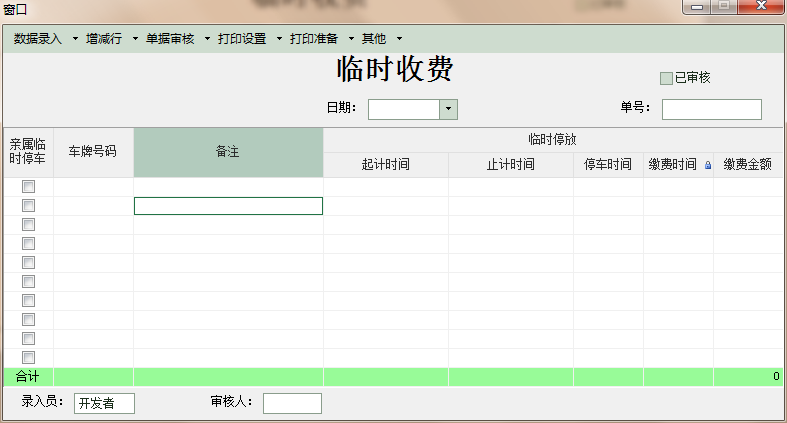Open the 日期 dropdown arrow
The width and height of the screenshot is (787, 423).
[x=449, y=109]
